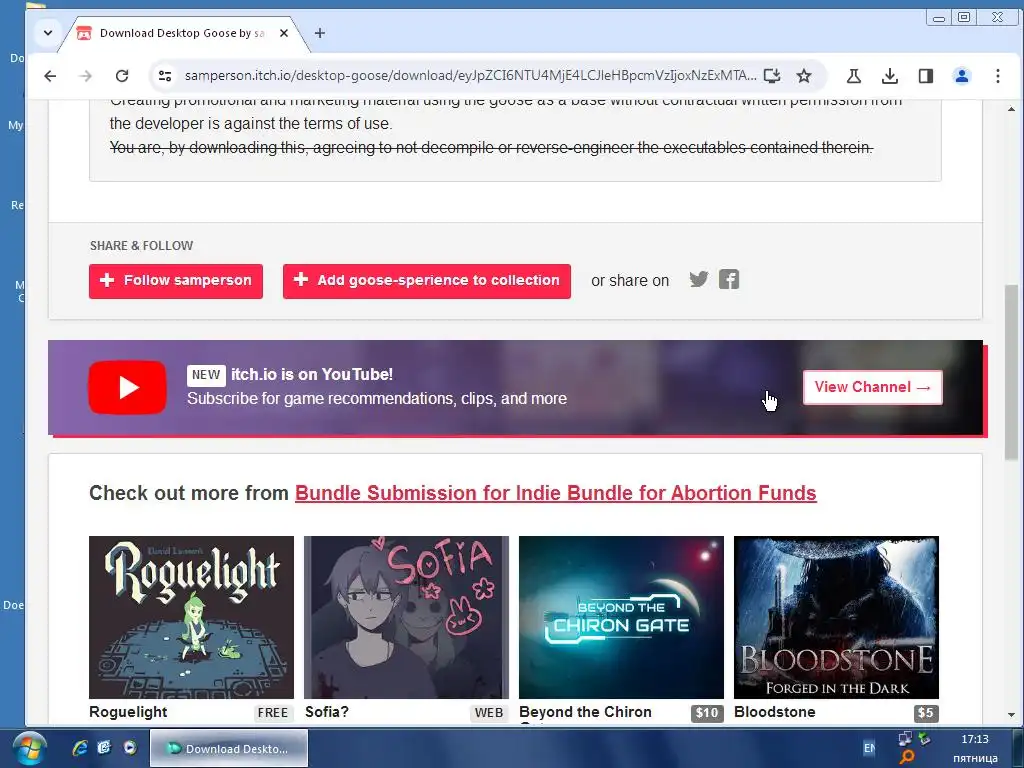The height and width of the screenshot is (768, 1024).
Task: Open the tab search dropdown chevron
Action: [48, 32]
